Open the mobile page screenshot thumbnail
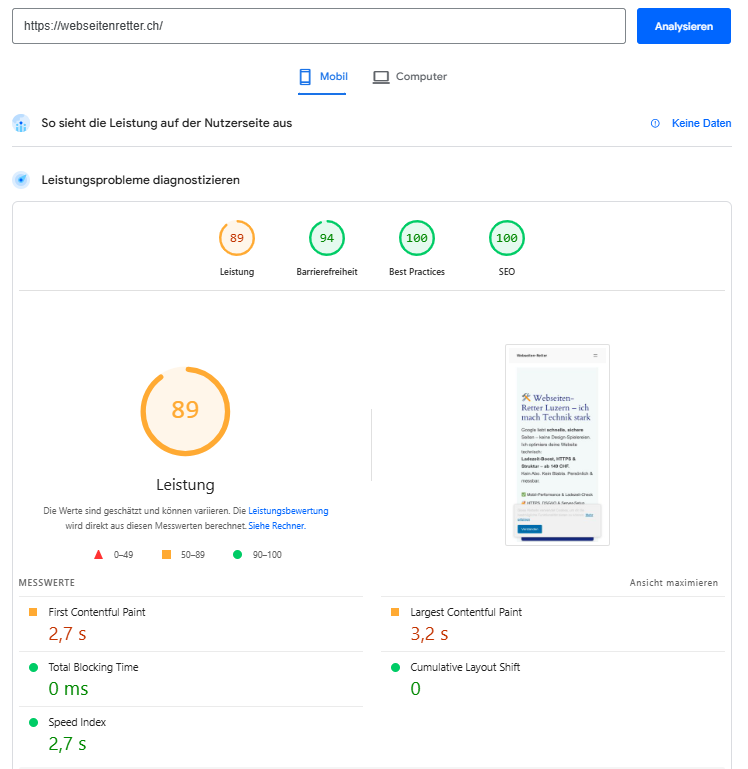Screen dimensions: 748x769 tap(557, 445)
